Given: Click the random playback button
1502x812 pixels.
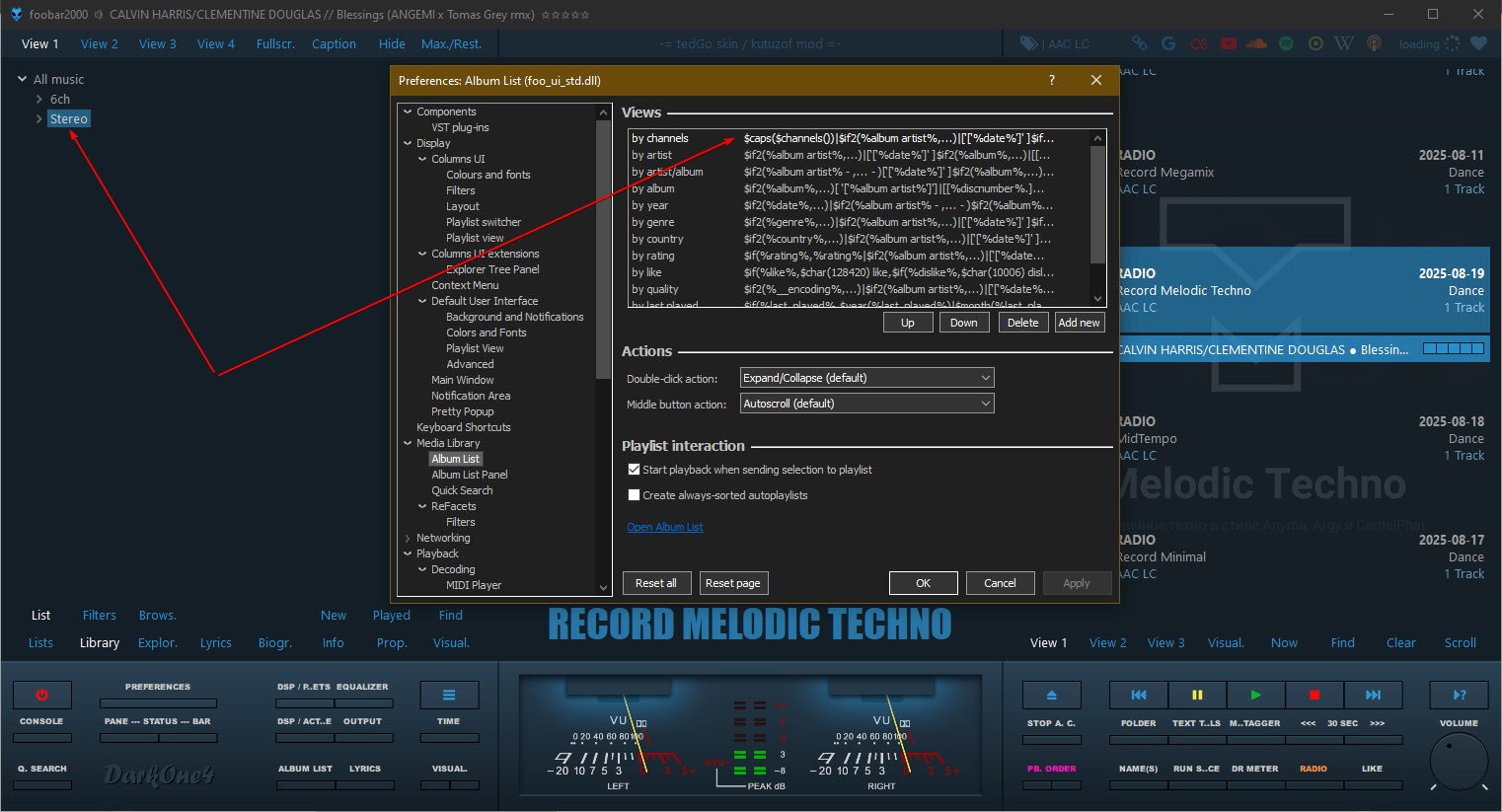Looking at the screenshot, I should point(1460,695).
